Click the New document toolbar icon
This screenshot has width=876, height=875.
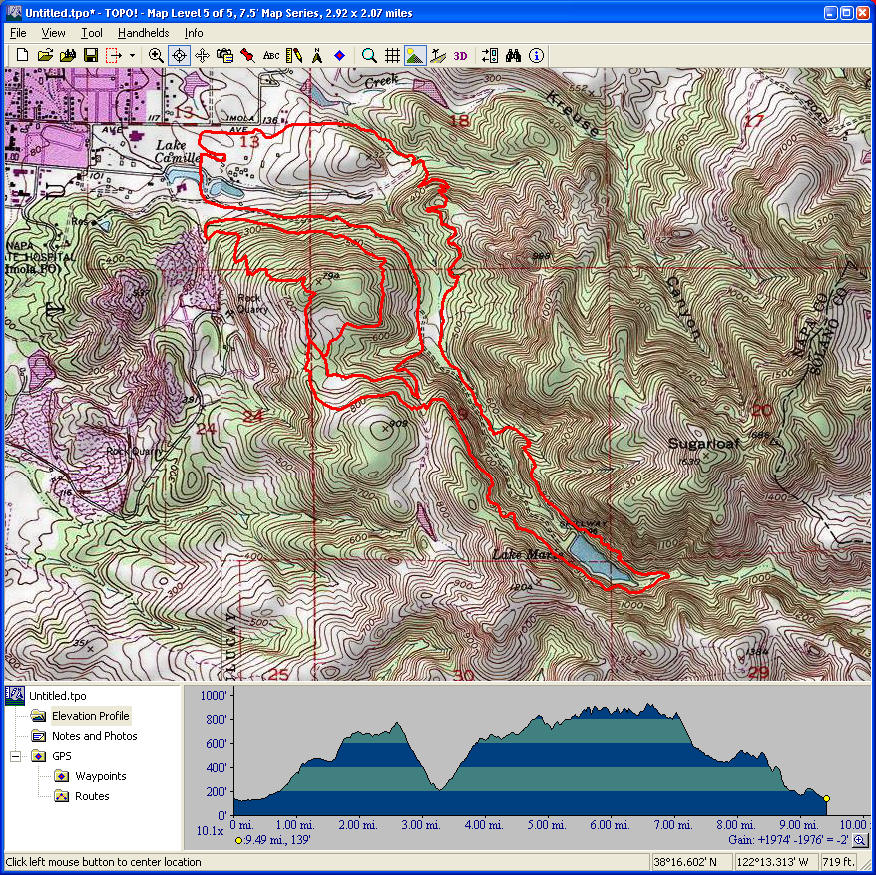click(22, 56)
